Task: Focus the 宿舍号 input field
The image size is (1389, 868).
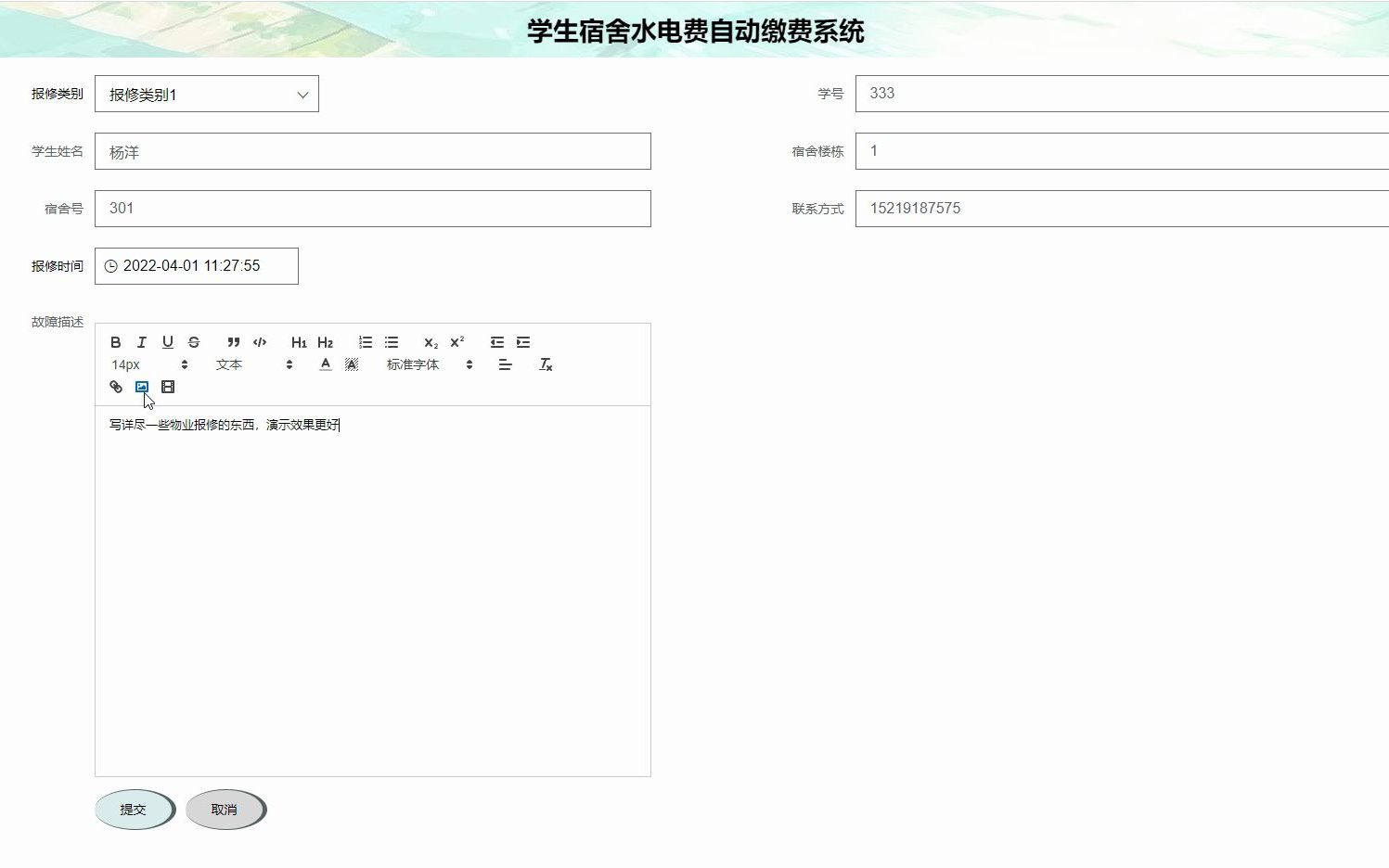Action: click(373, 209)
